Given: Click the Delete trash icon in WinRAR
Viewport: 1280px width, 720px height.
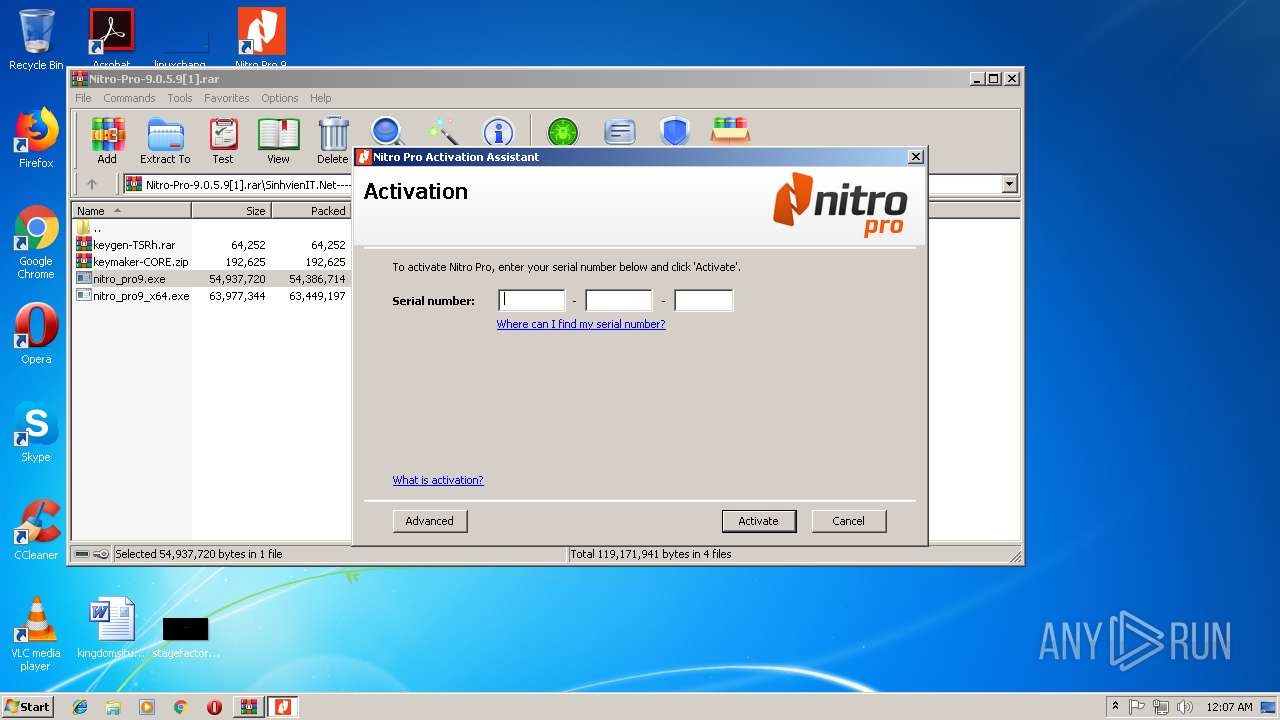Looking at the screenshot, I should (x=333, y=140).
